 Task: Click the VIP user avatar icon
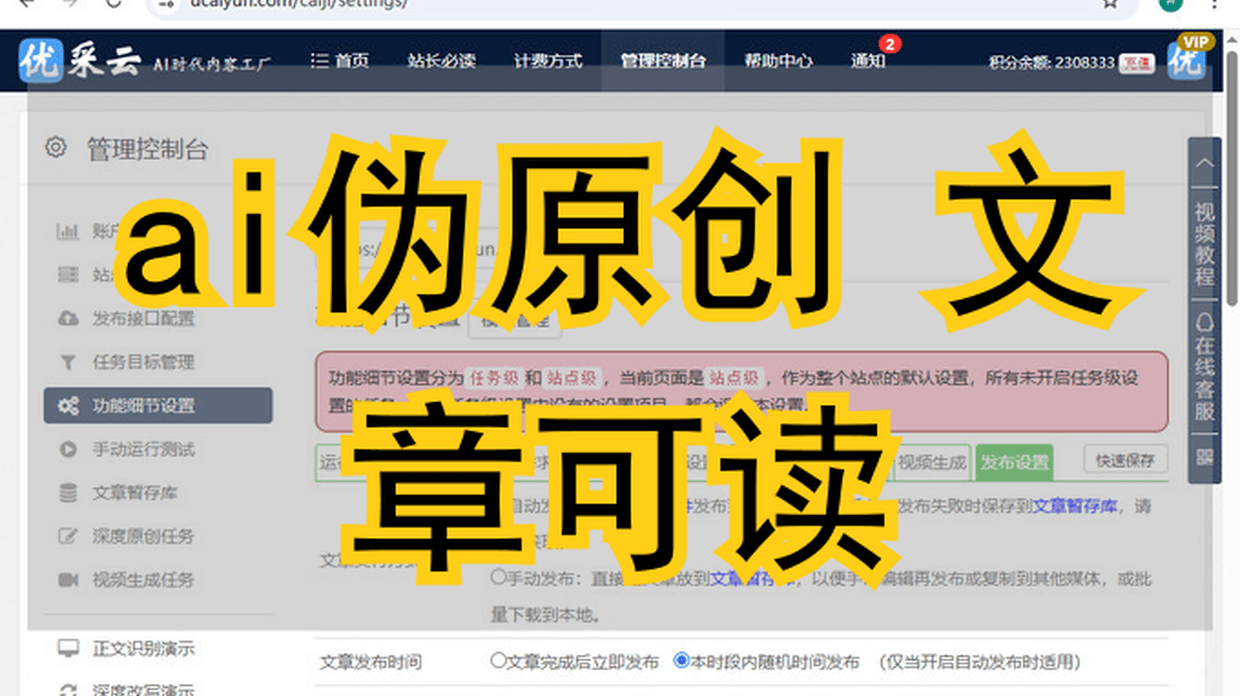[1187, 61]
